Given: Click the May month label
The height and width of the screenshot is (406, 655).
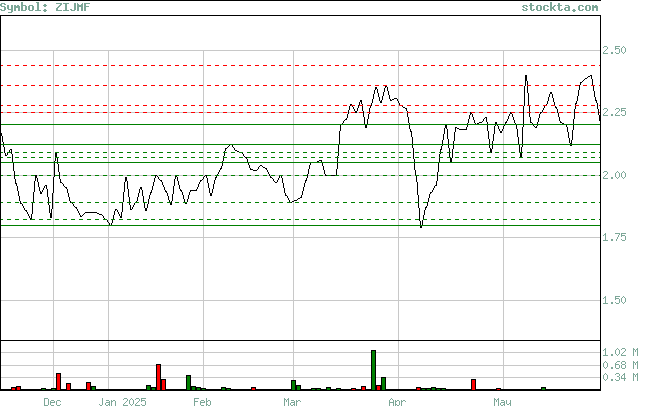Looking at the screenshot, I should click(x=502, y=402).
